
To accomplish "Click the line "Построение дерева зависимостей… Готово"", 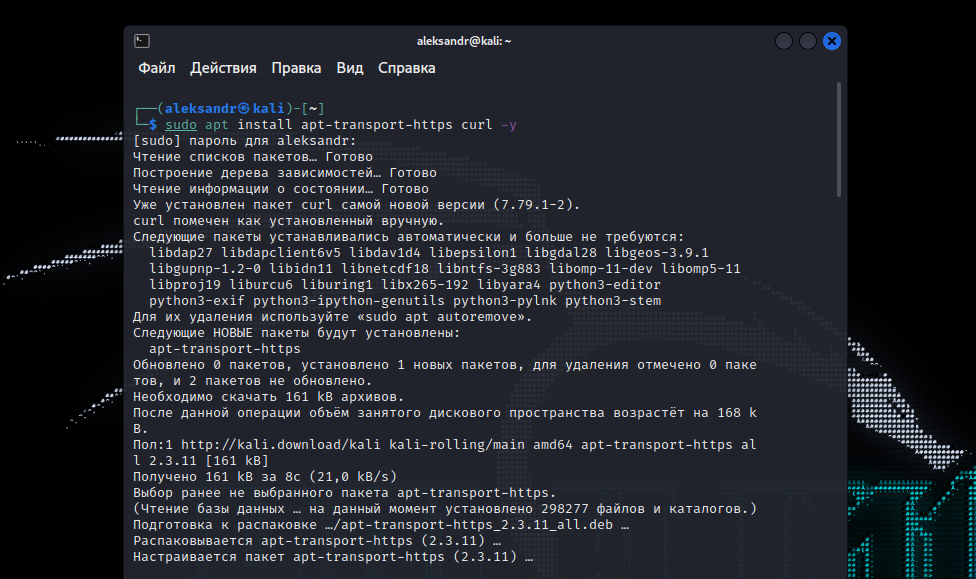I will [285, 172].
